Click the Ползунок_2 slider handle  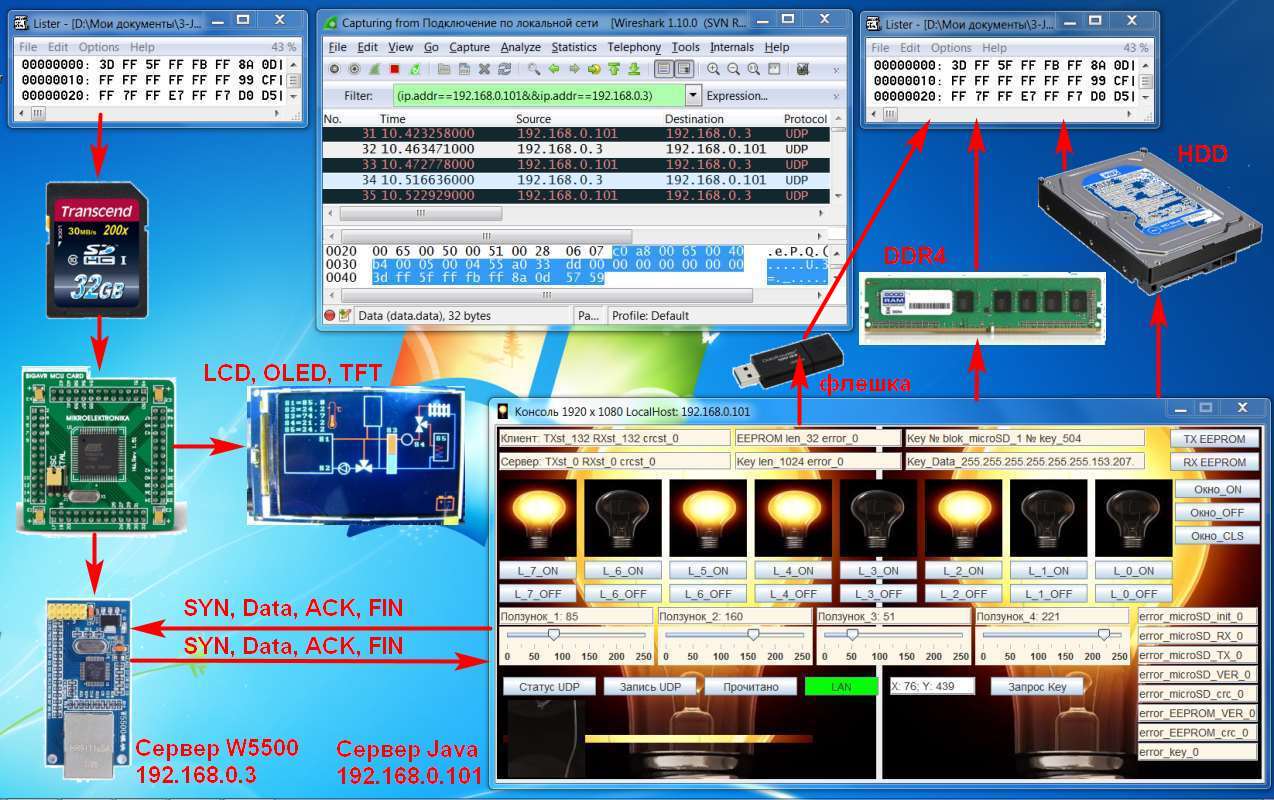[753, 634]
